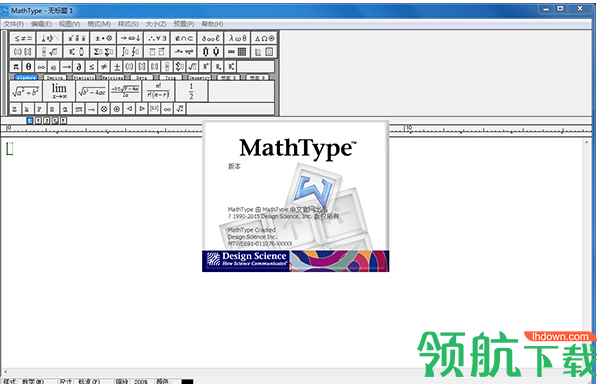The image size is (597, 384).
Task: Insert the right triangle ▷ symbol in bottom bar
Action: click(142, 109)
